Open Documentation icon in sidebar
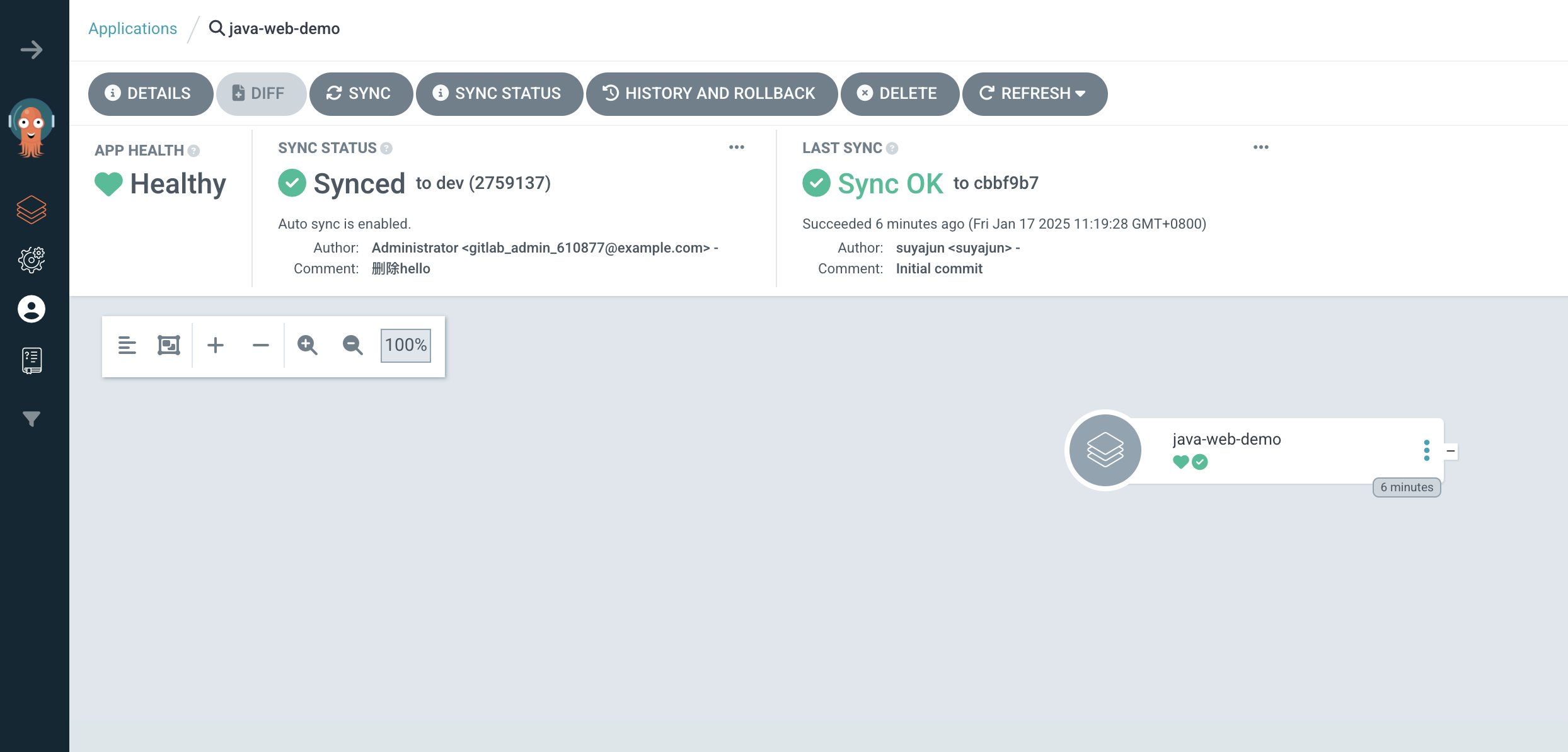The height and width of the screenshot is (752, 1568). 31,360
